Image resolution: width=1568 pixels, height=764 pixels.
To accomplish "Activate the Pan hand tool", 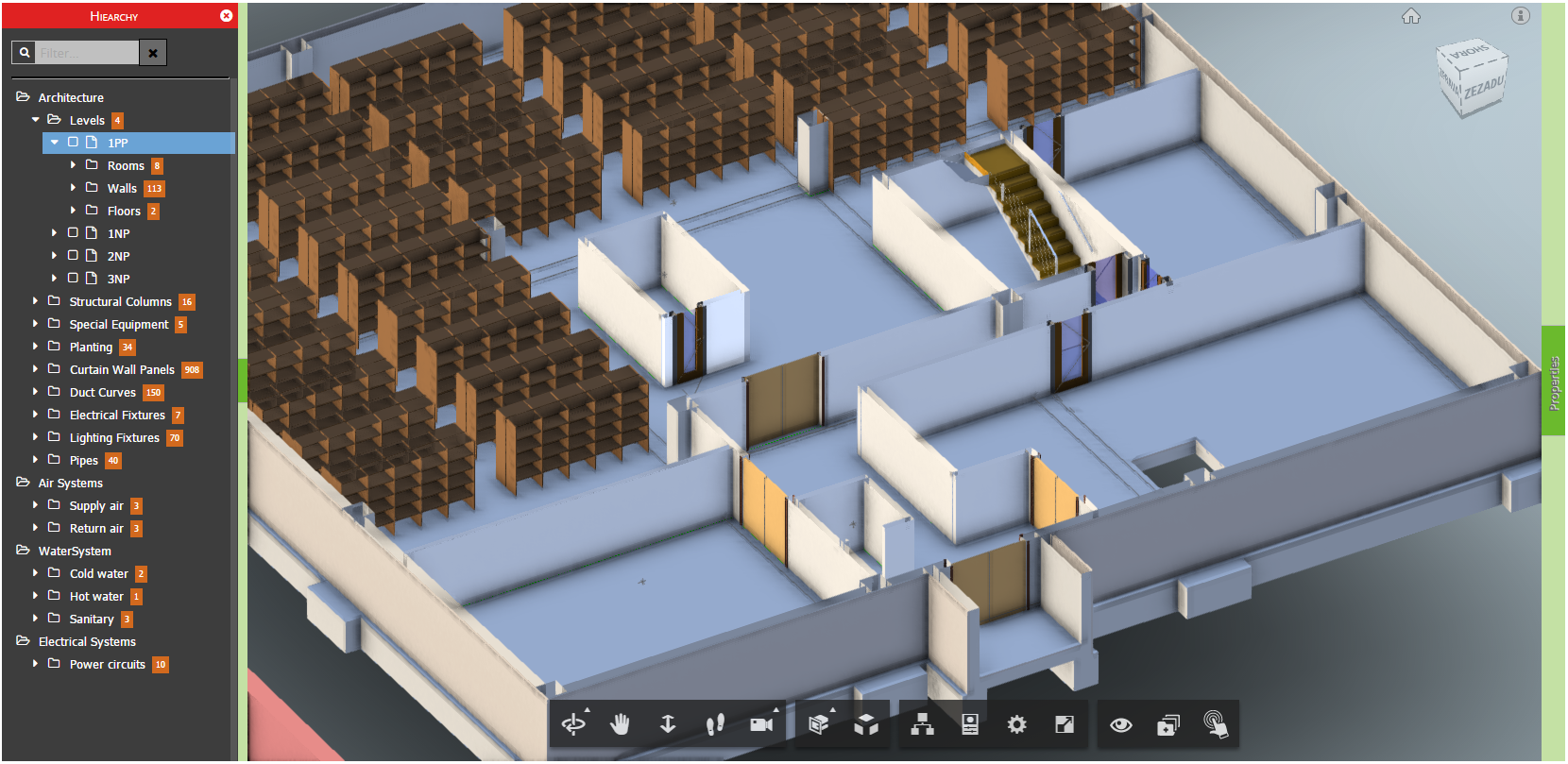I will [x=620, y=724].
